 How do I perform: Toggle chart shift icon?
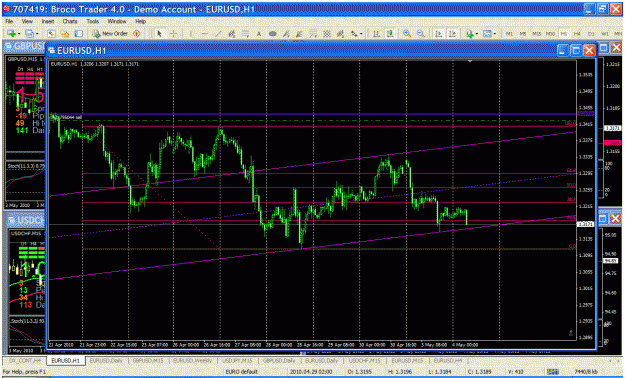[x=452, y=34]
